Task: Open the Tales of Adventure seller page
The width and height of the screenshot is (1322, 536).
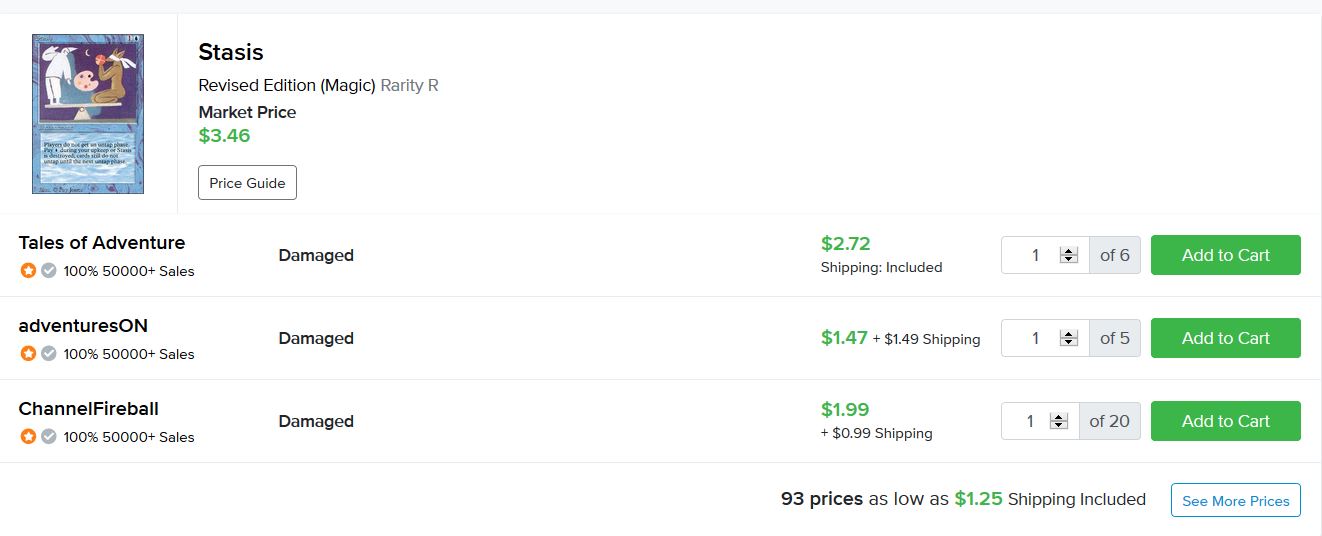Action: [102, 243]
